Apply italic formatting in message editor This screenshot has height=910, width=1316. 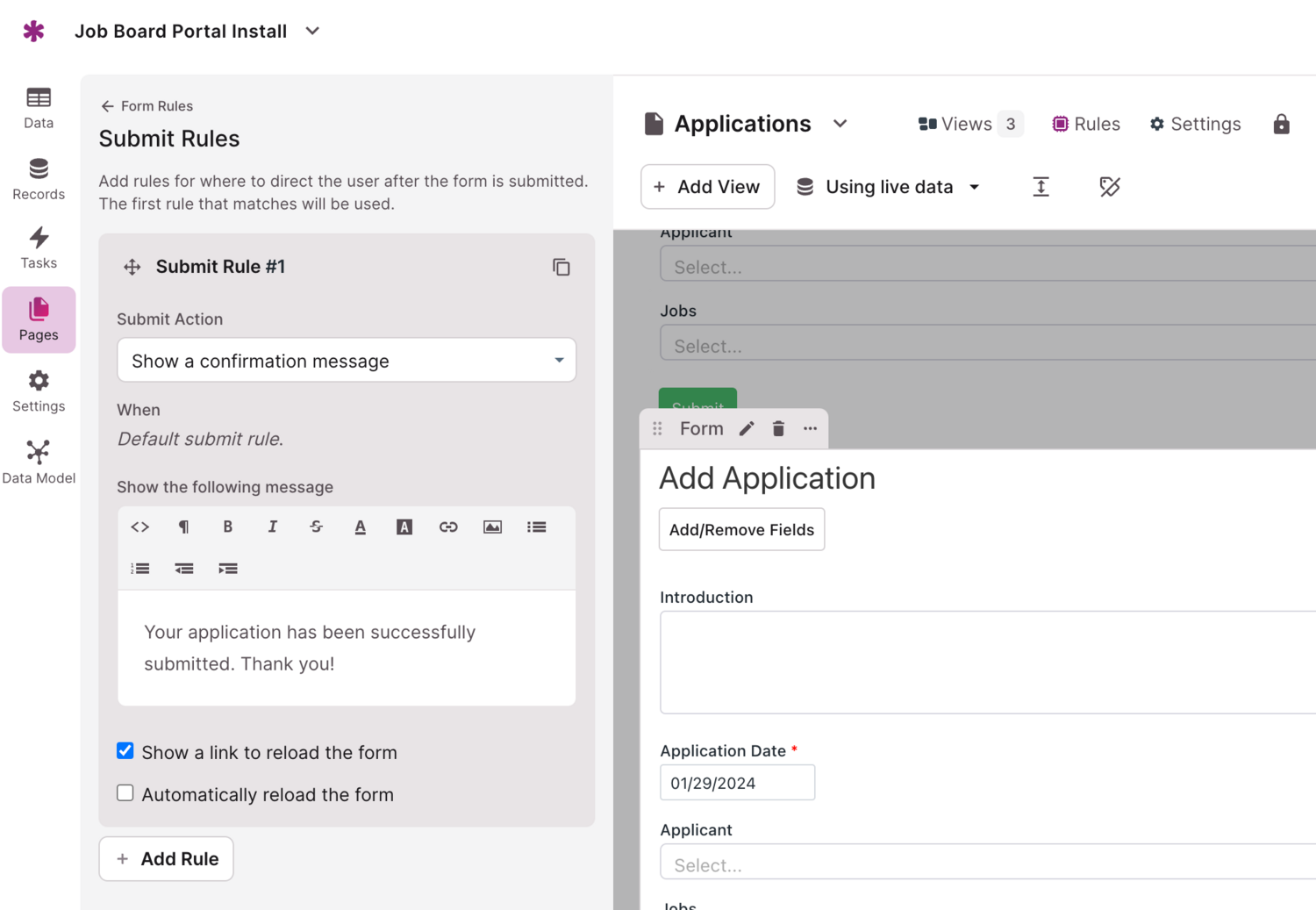[272, 527]
